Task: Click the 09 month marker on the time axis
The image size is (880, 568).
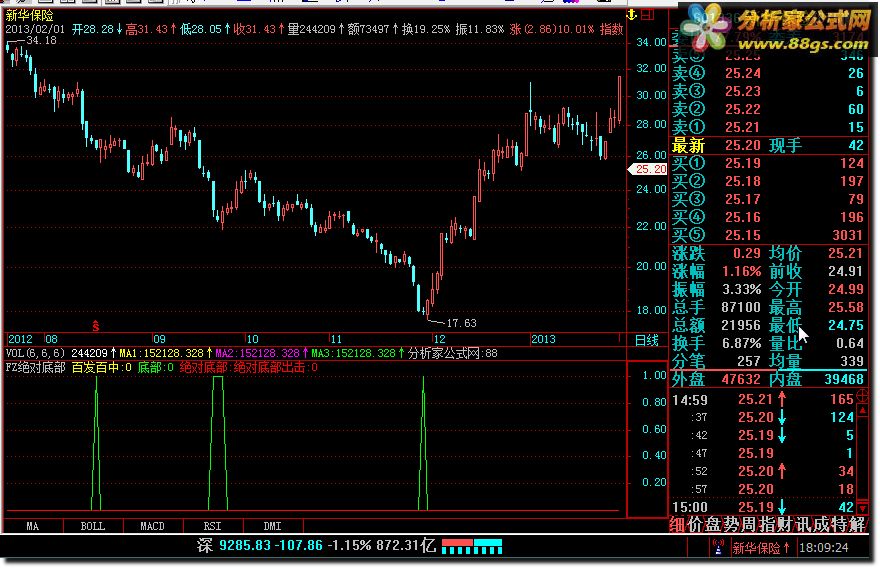Action: 160,339
